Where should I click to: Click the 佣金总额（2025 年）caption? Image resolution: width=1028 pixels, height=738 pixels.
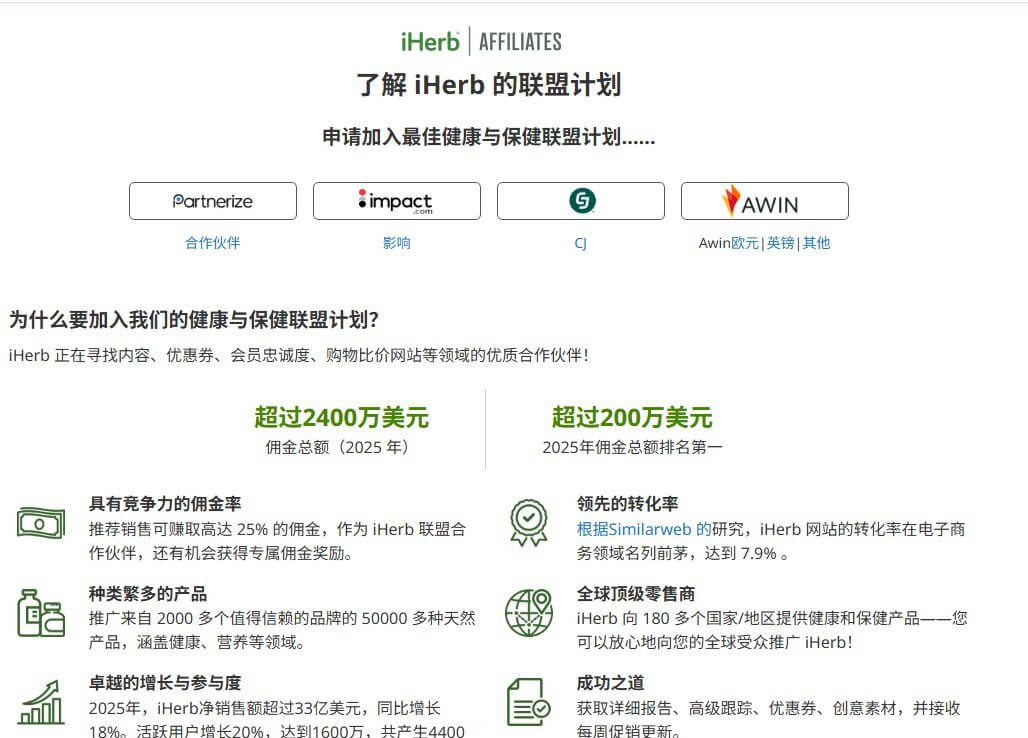[339, 448]
